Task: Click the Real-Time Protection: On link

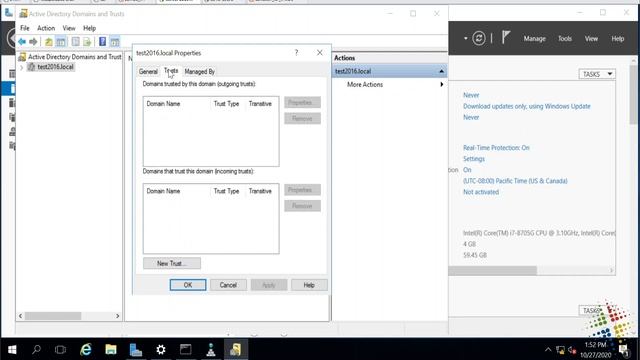Action: click(496, 148)
